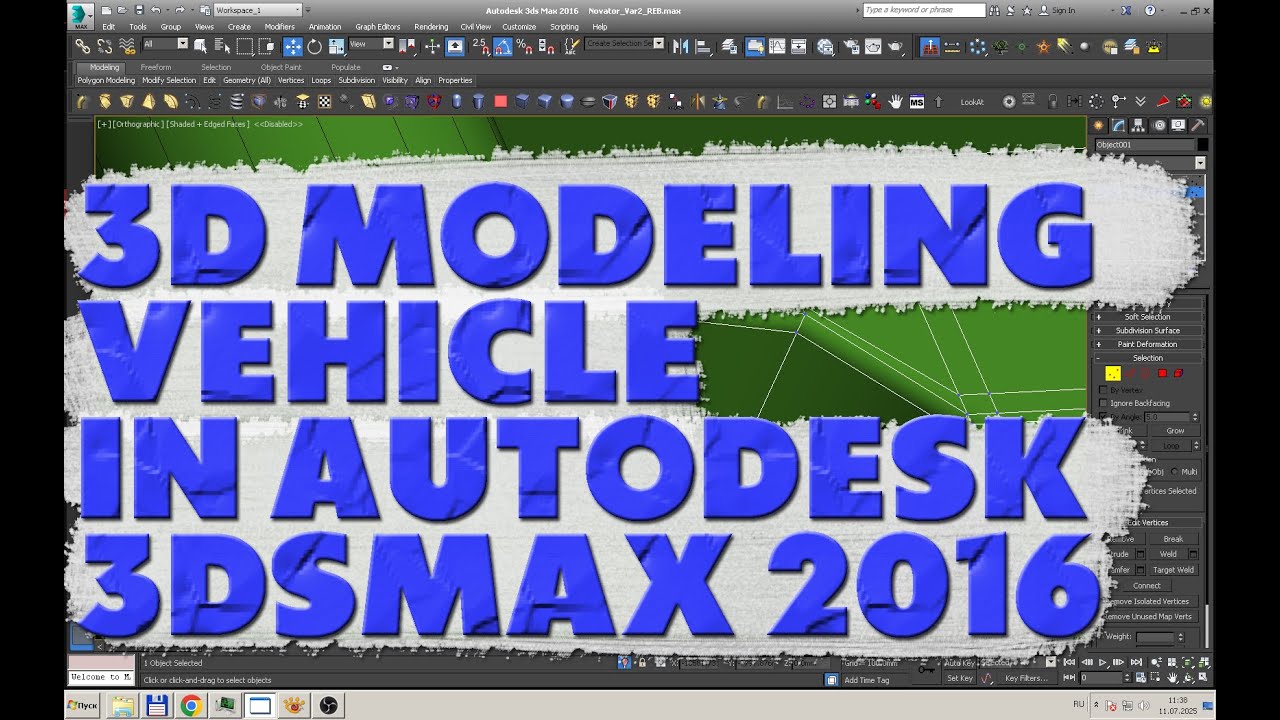Open the Utilities hammer panel tab

click(1196, 125)
